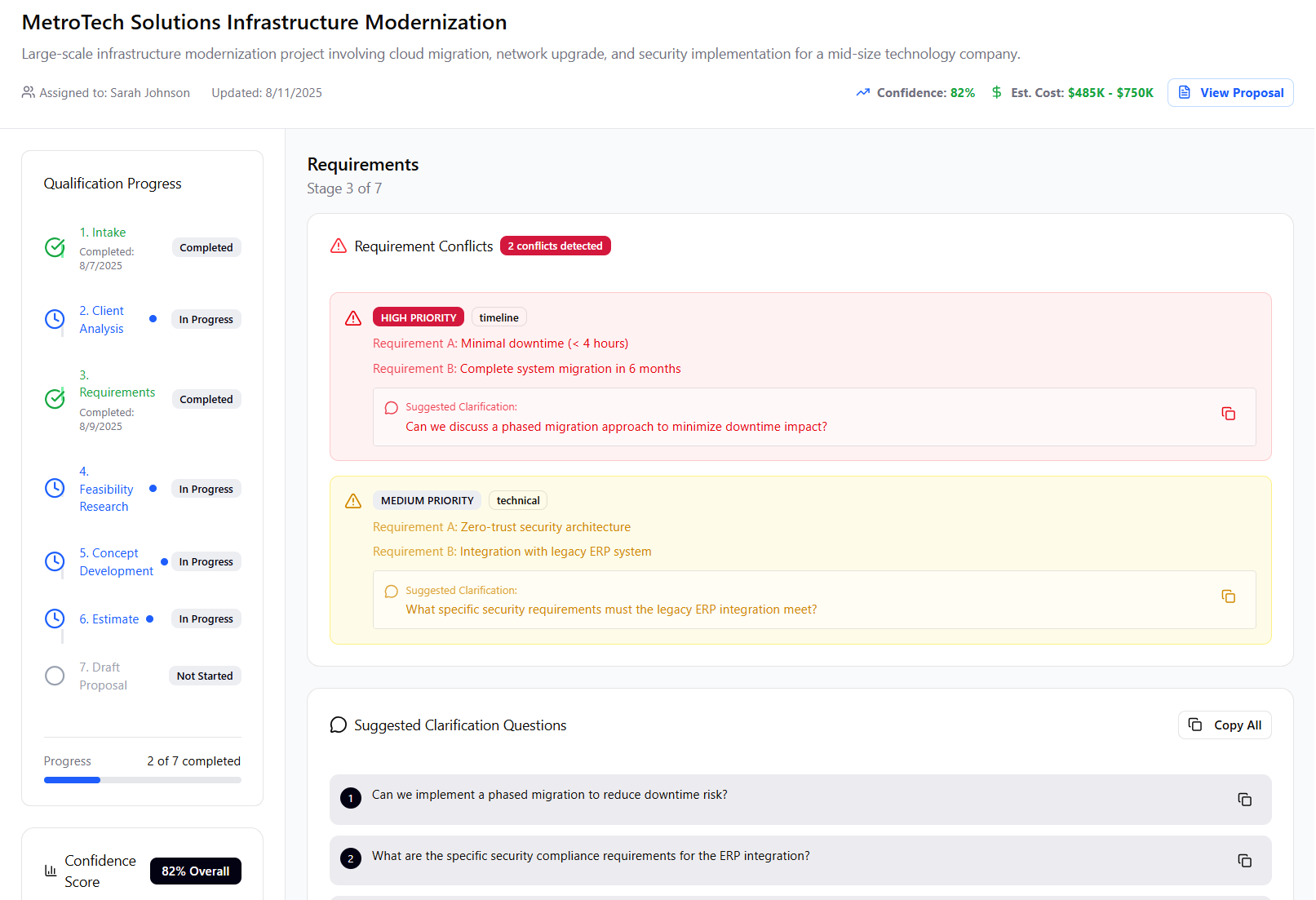Click the Confidence Score bar chart icon
The width and height of the screenshot is (1316, 900).
[x=51, y=871]
